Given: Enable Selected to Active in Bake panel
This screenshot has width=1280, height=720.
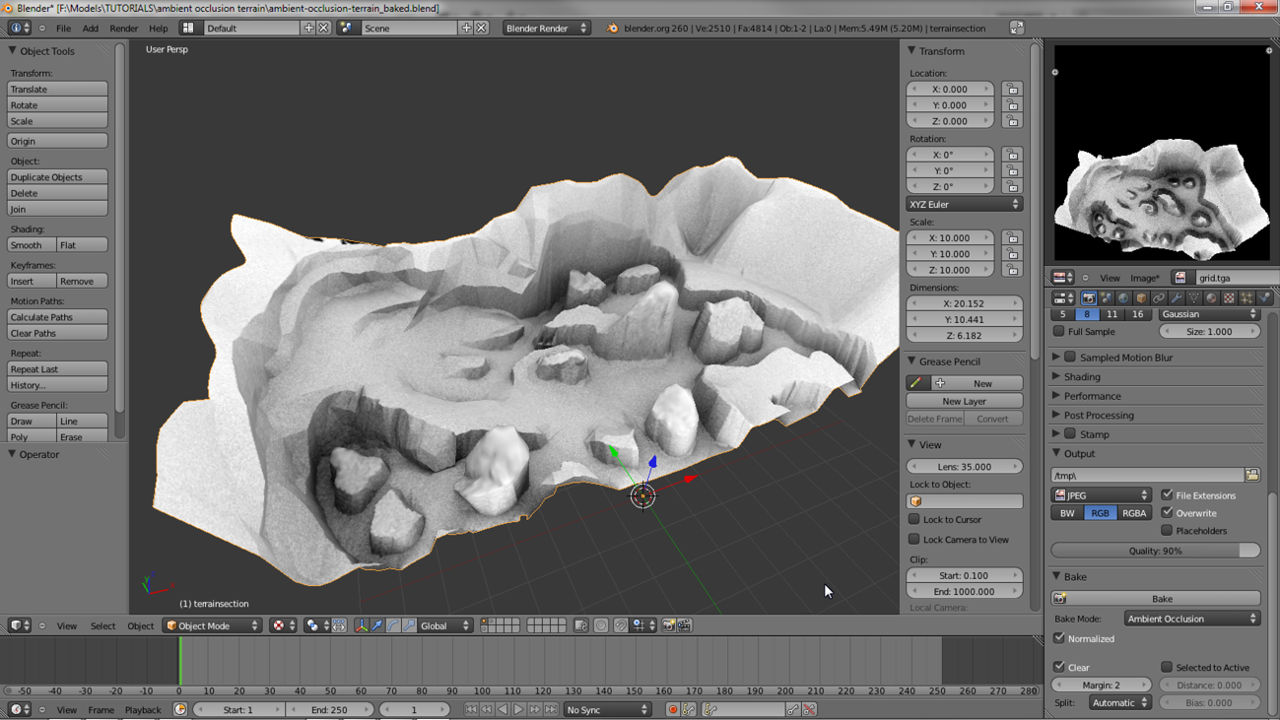Looking at the screenshot, I should (1167, 667).
